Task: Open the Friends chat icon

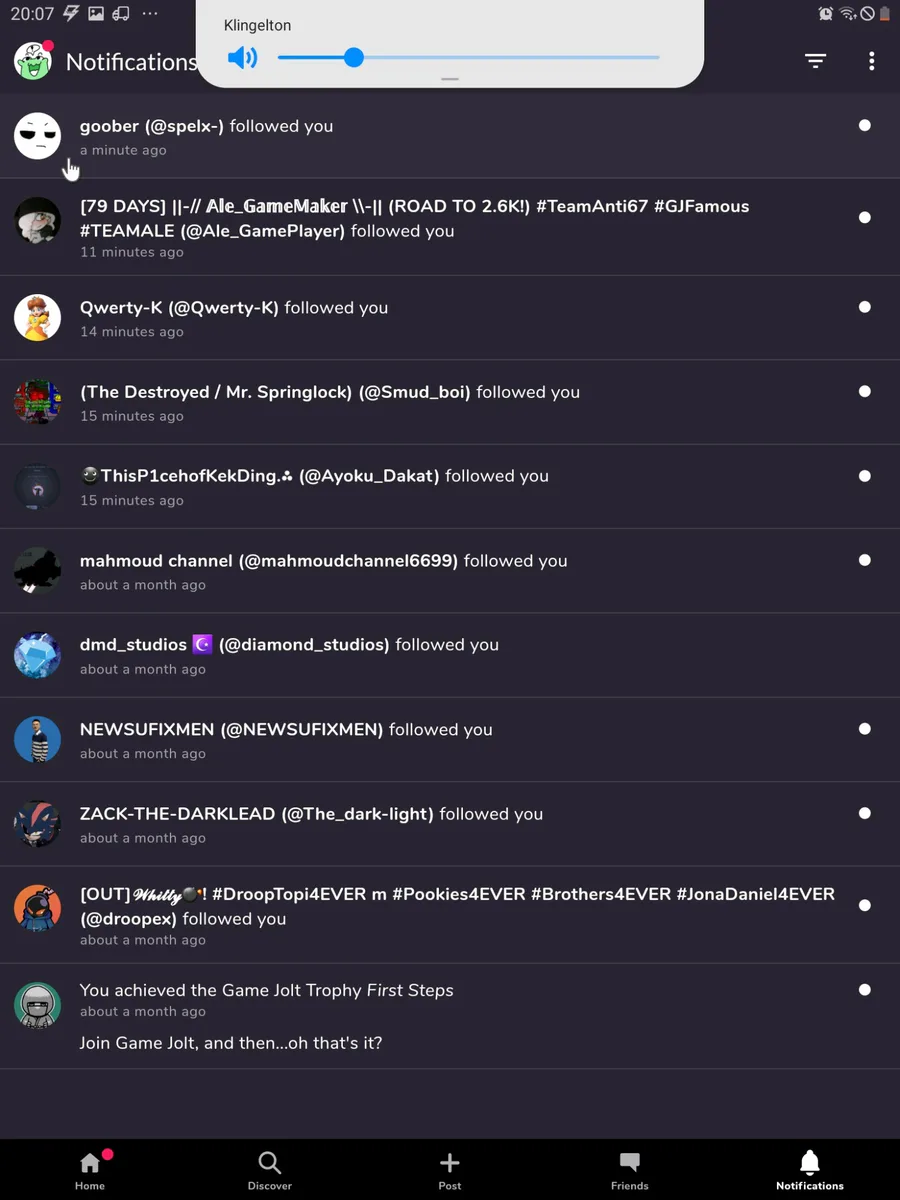Action: 630,1170
